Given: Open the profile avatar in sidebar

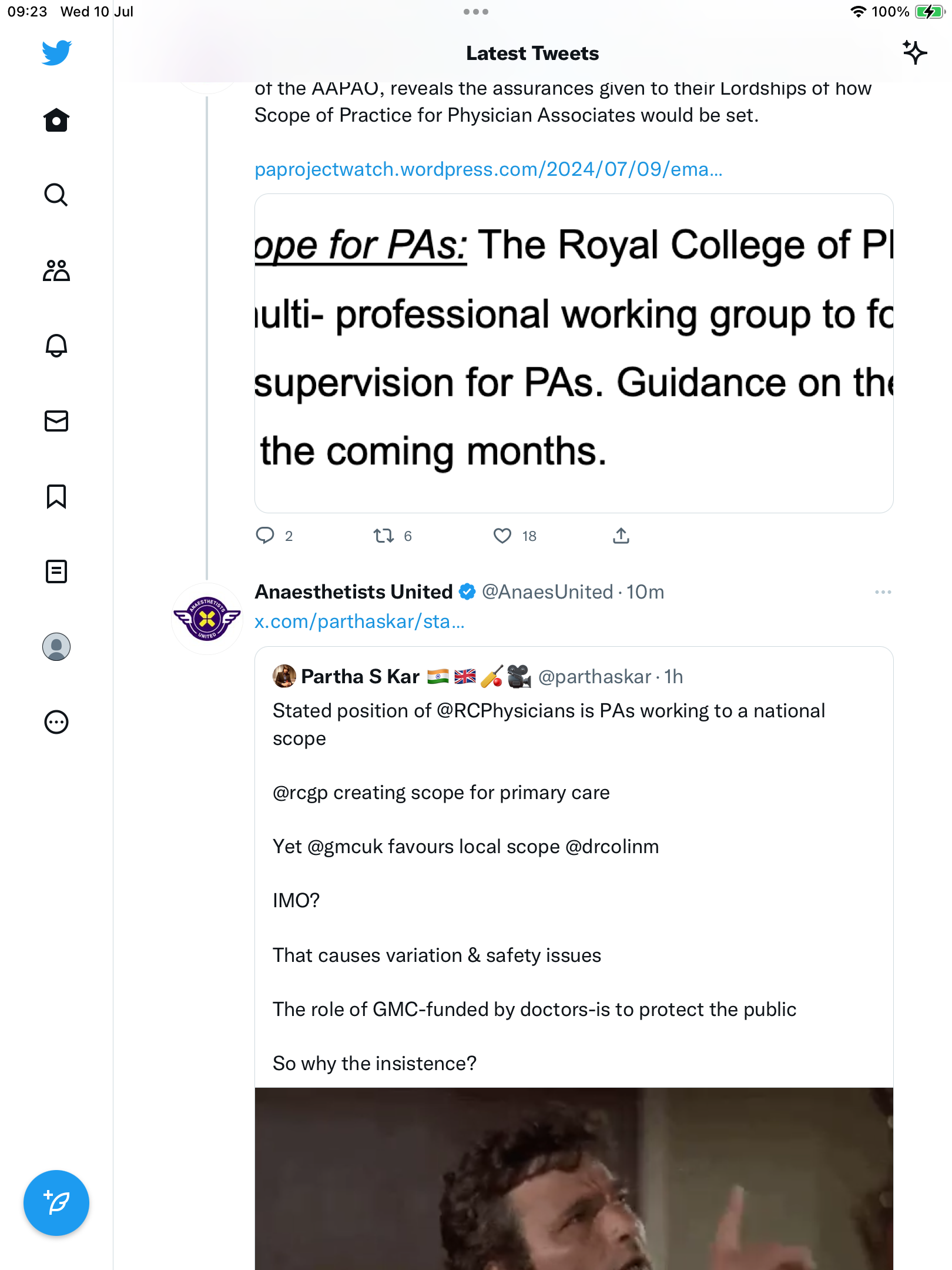Looking at the screenshot, I should click(x=56, y=647).
